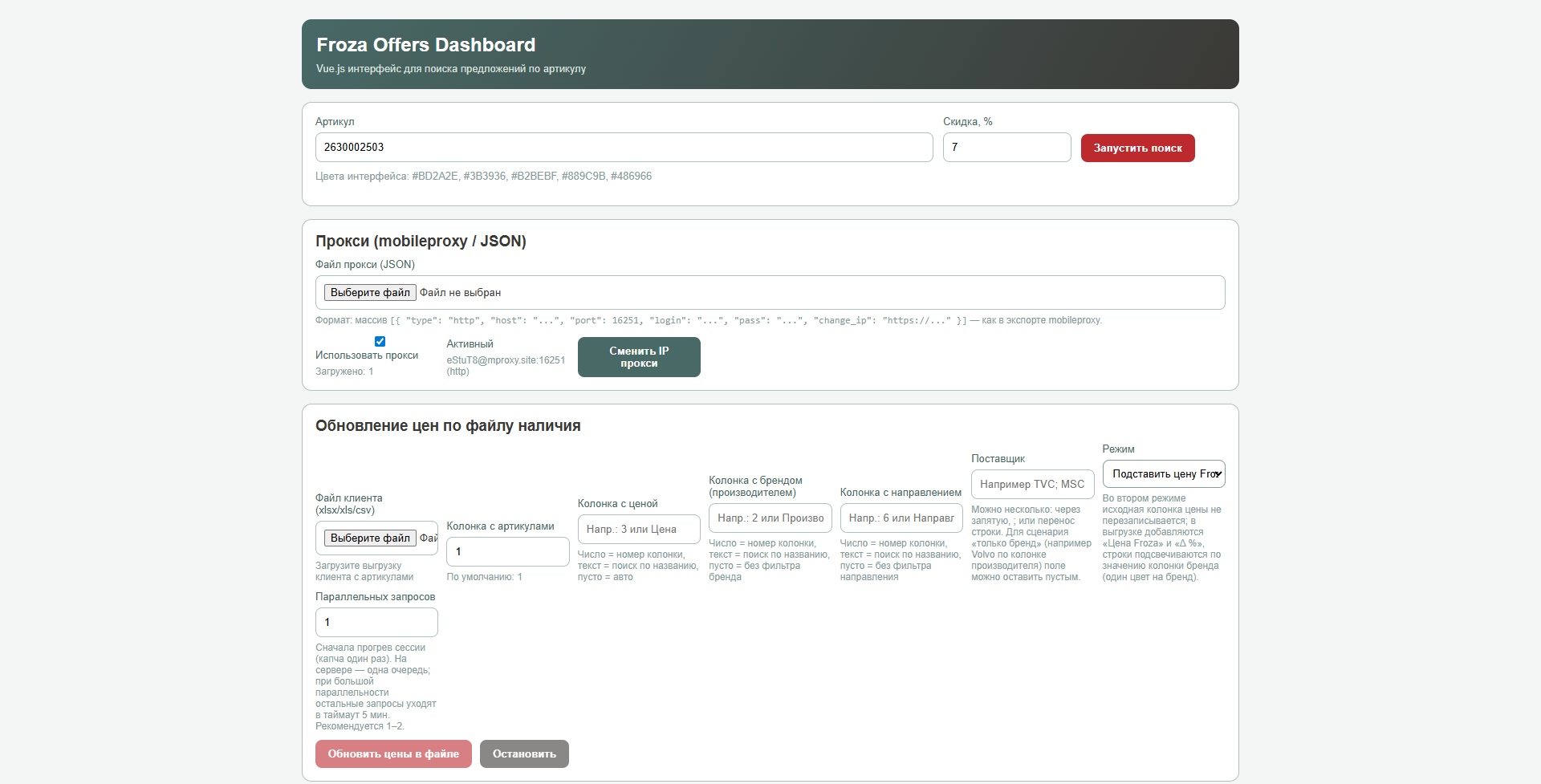Focus the Колонка с ценой field
1541x784 pixels.
point(639,530)
